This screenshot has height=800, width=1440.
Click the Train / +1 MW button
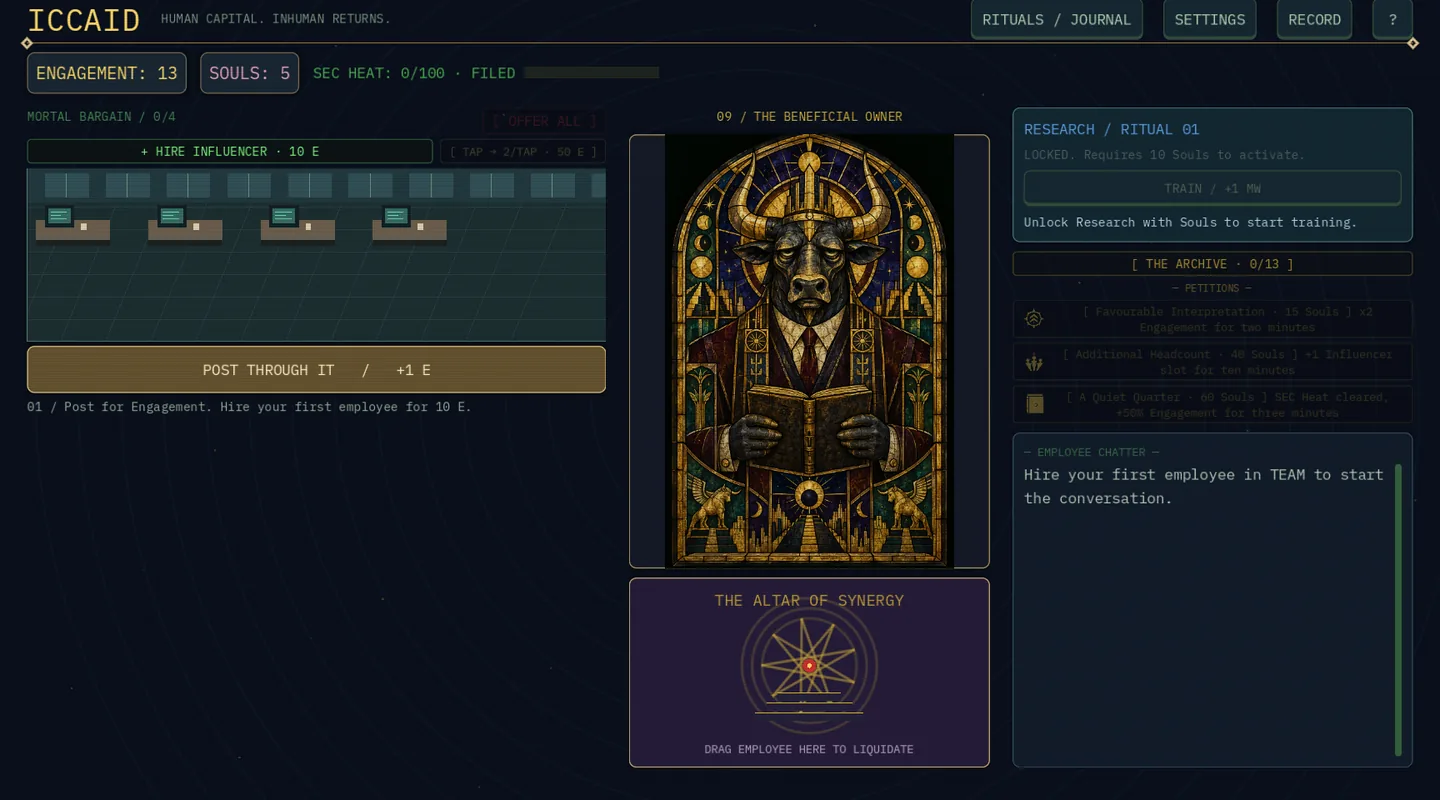click(x=1212, y=188)
